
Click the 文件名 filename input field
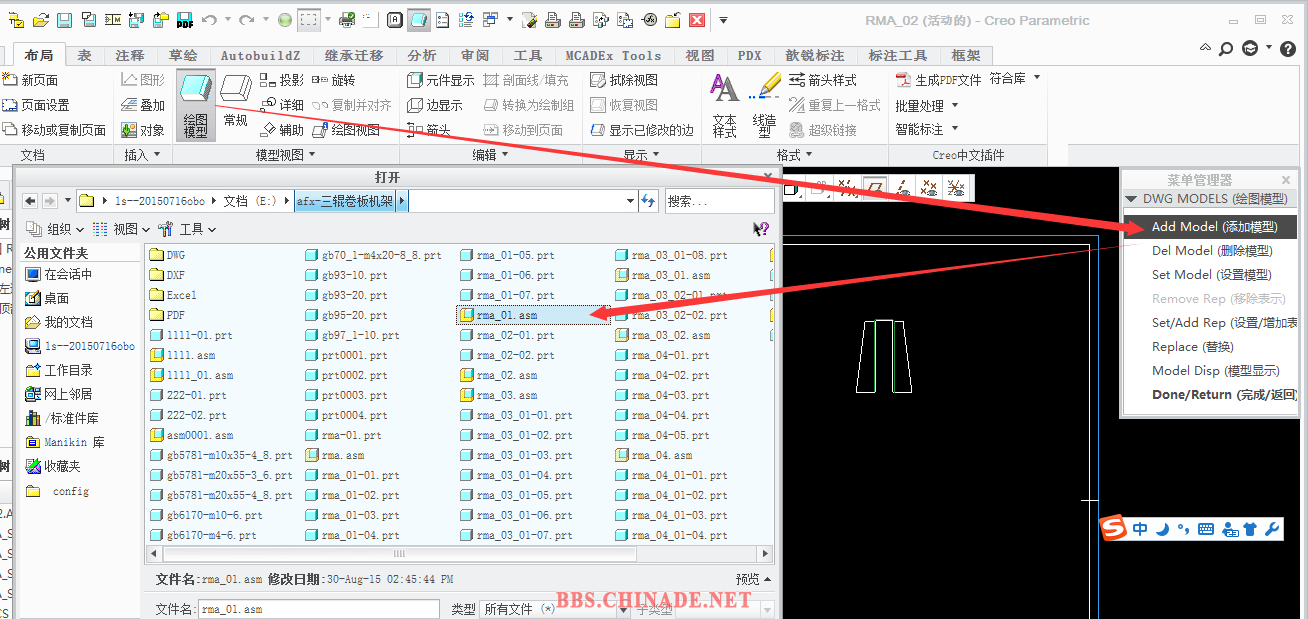(318, 609)
